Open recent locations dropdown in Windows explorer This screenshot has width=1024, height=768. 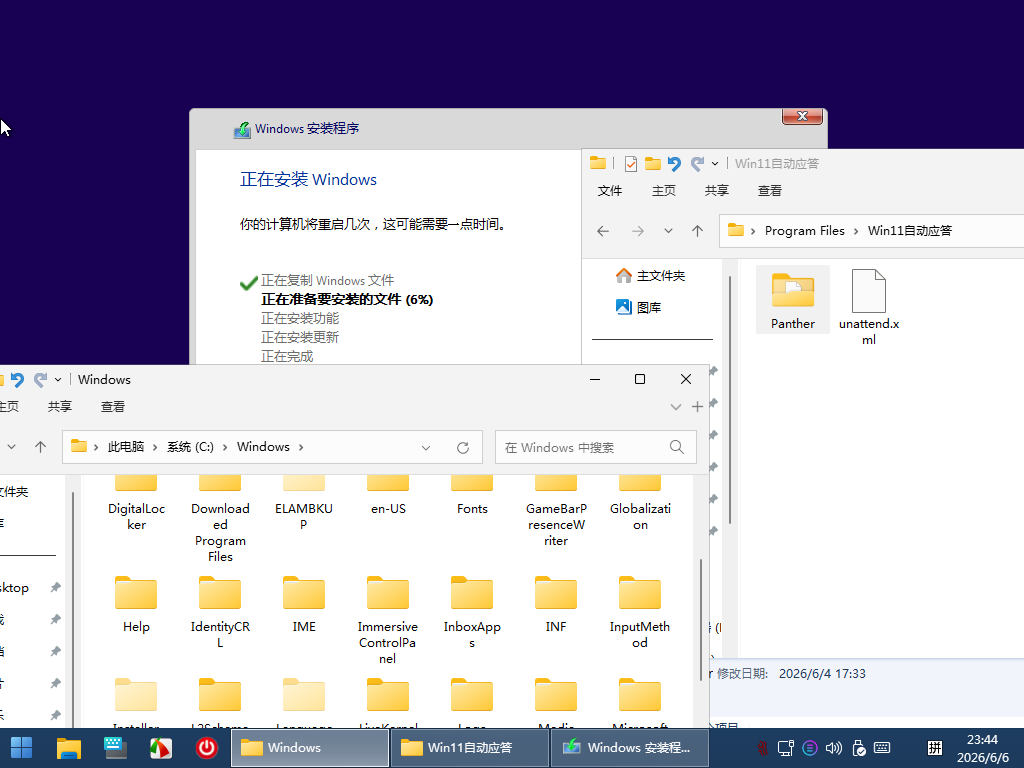coord(11,447)
